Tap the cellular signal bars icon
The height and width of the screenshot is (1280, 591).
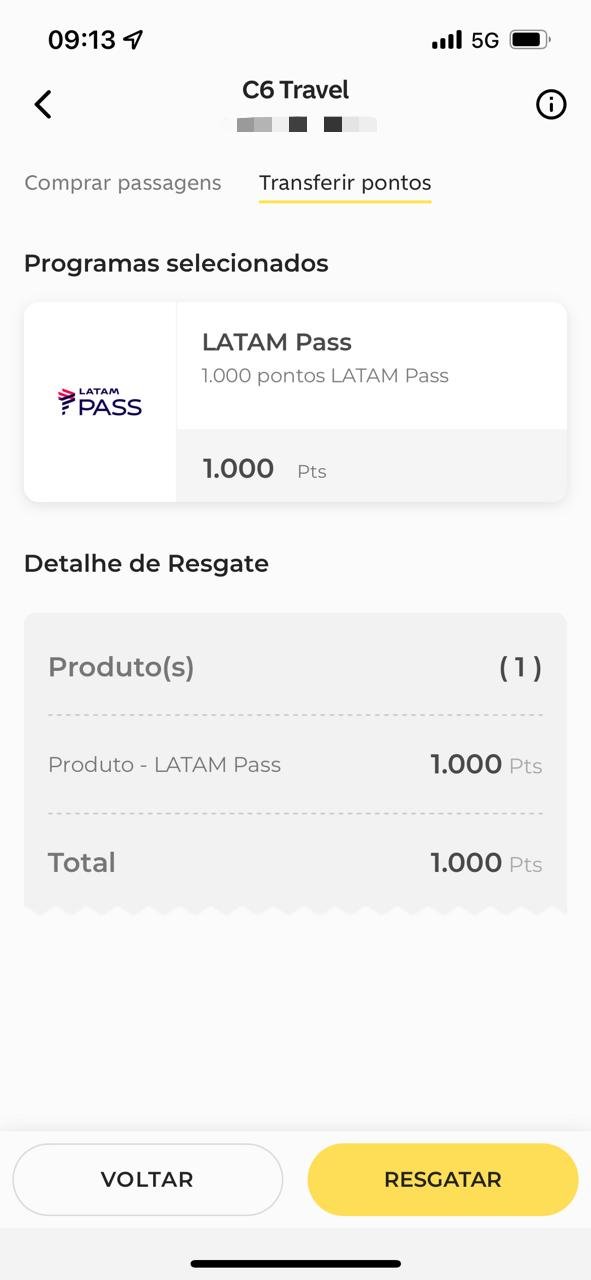coord(447,40)
